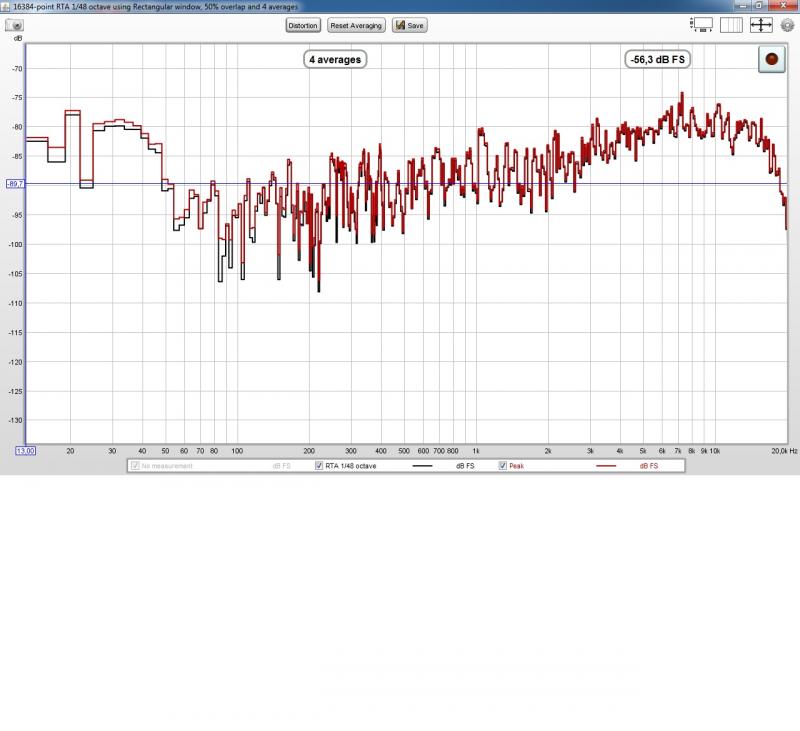Click the -56,3 dB FS level readout
Screen dimensions: 800x731
pos(658,60)
